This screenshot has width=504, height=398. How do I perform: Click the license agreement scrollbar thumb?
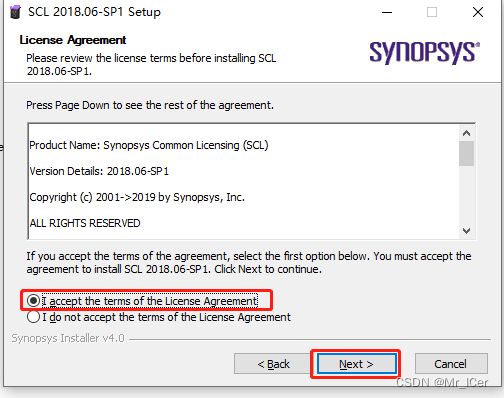[466, 153]
